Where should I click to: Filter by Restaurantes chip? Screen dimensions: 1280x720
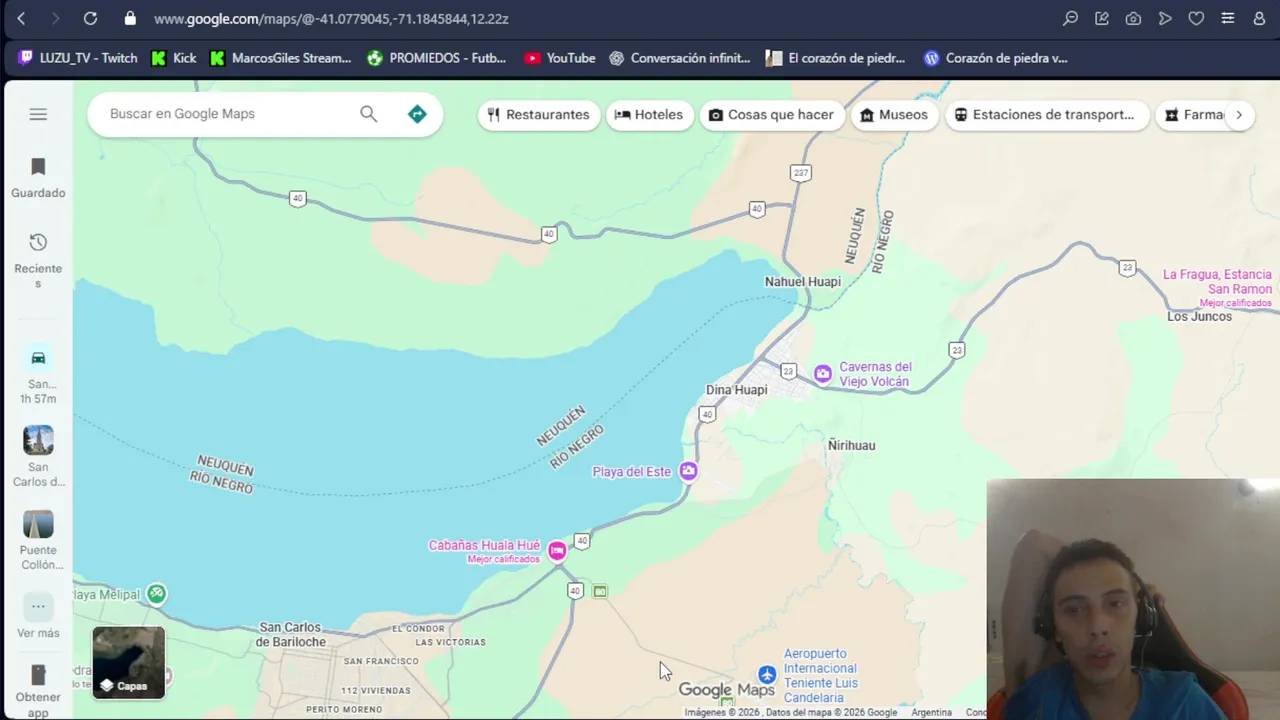[x=538, y=115]
